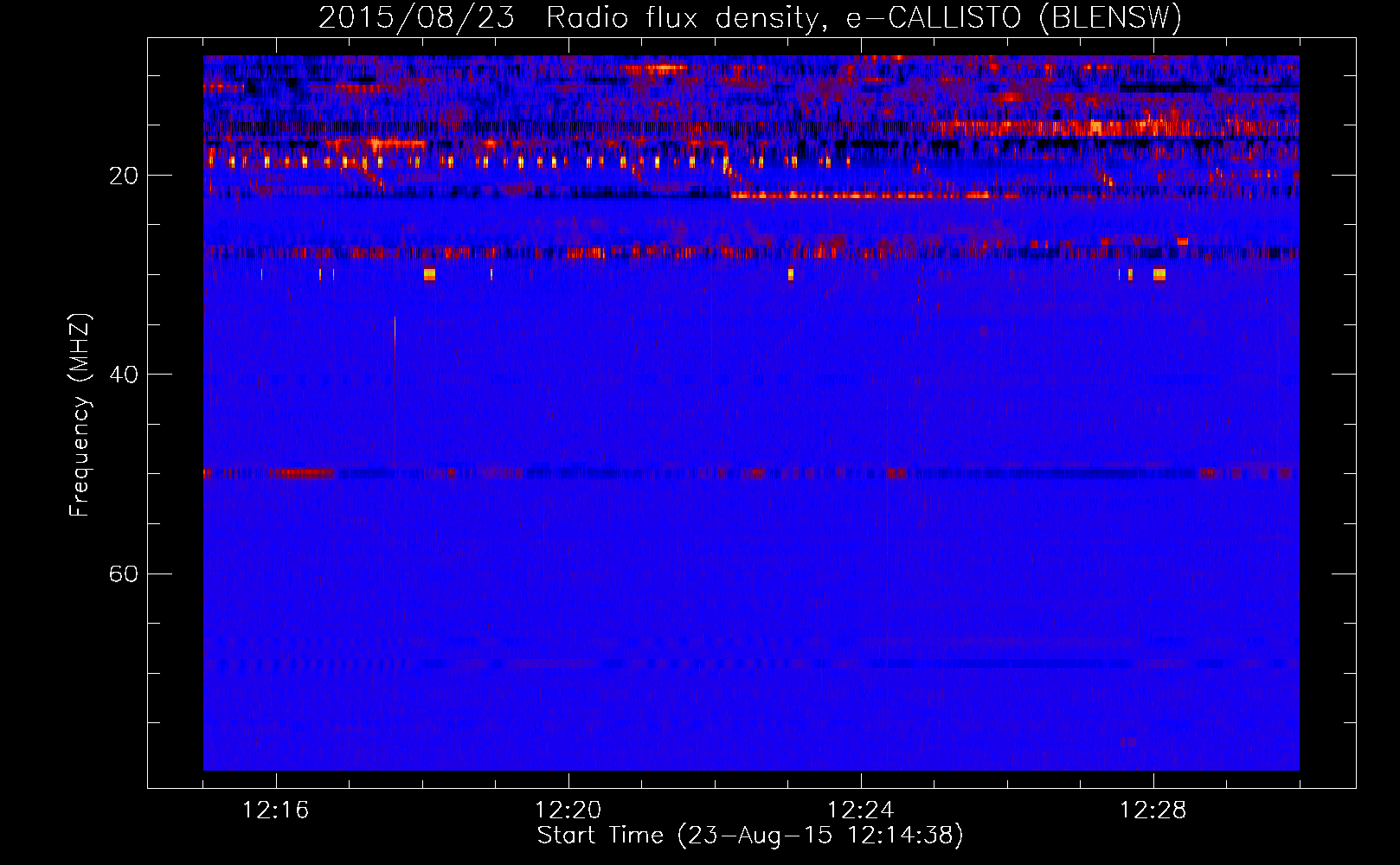Click the 40 frequency tick label
The width and height of the screenshot is (1400, 865).
(124, 375)
